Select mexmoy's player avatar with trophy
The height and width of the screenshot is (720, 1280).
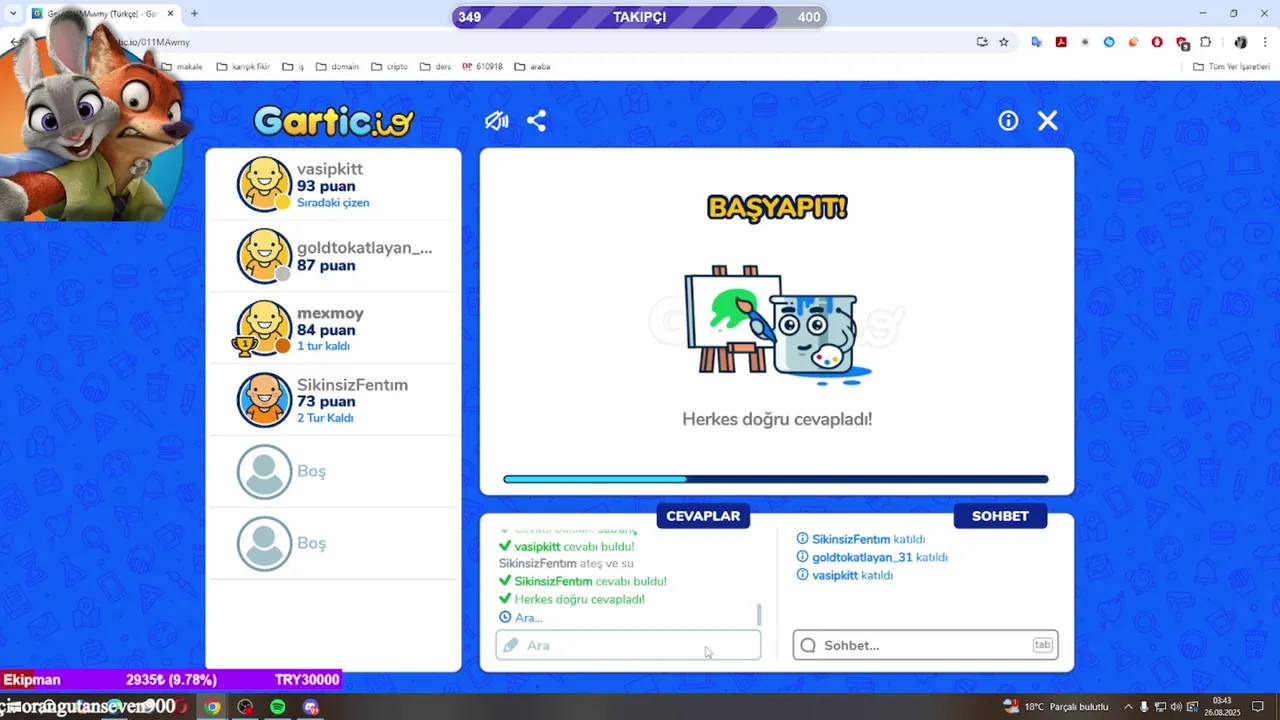click(x=264, y=328)
